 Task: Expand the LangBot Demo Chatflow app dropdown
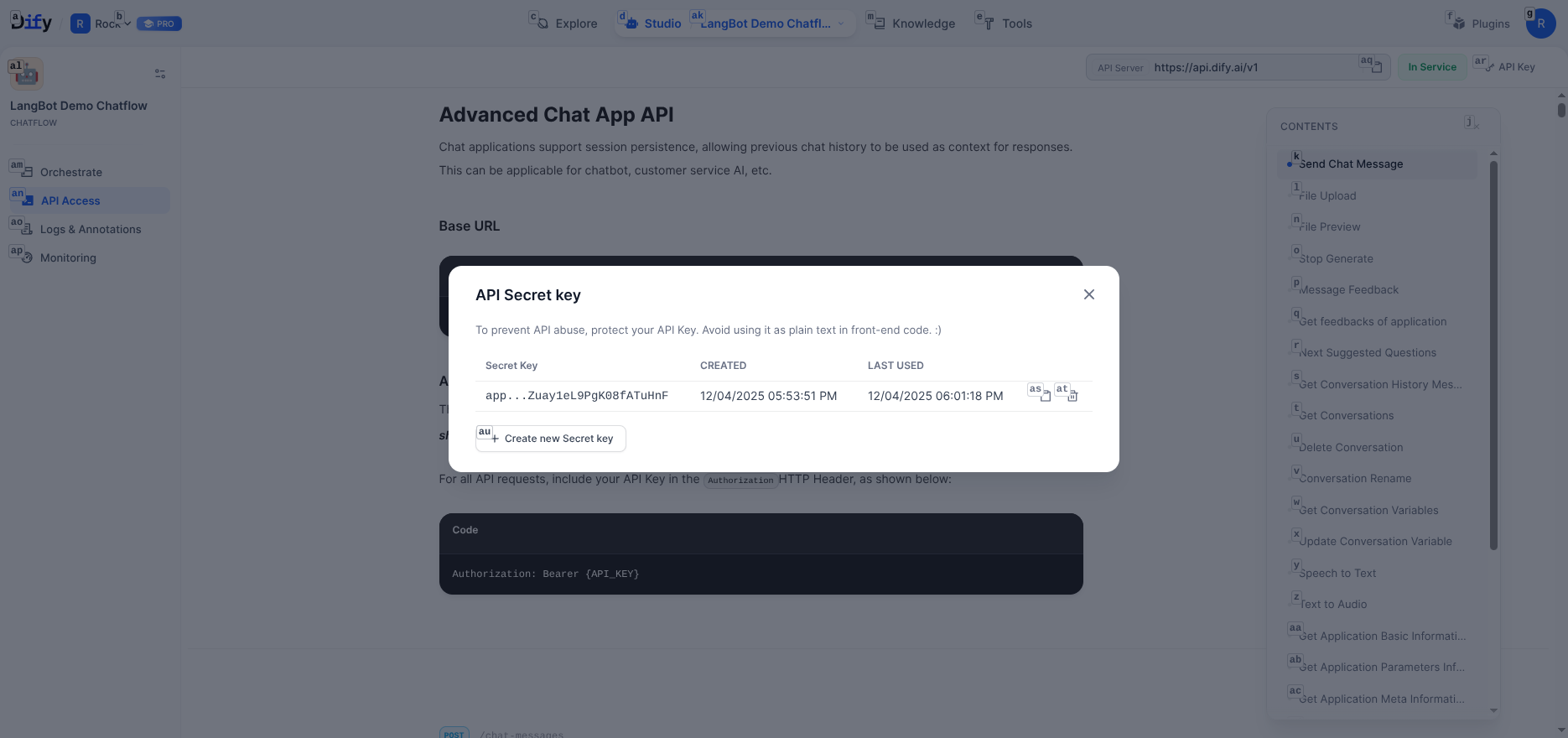point(841,23)
